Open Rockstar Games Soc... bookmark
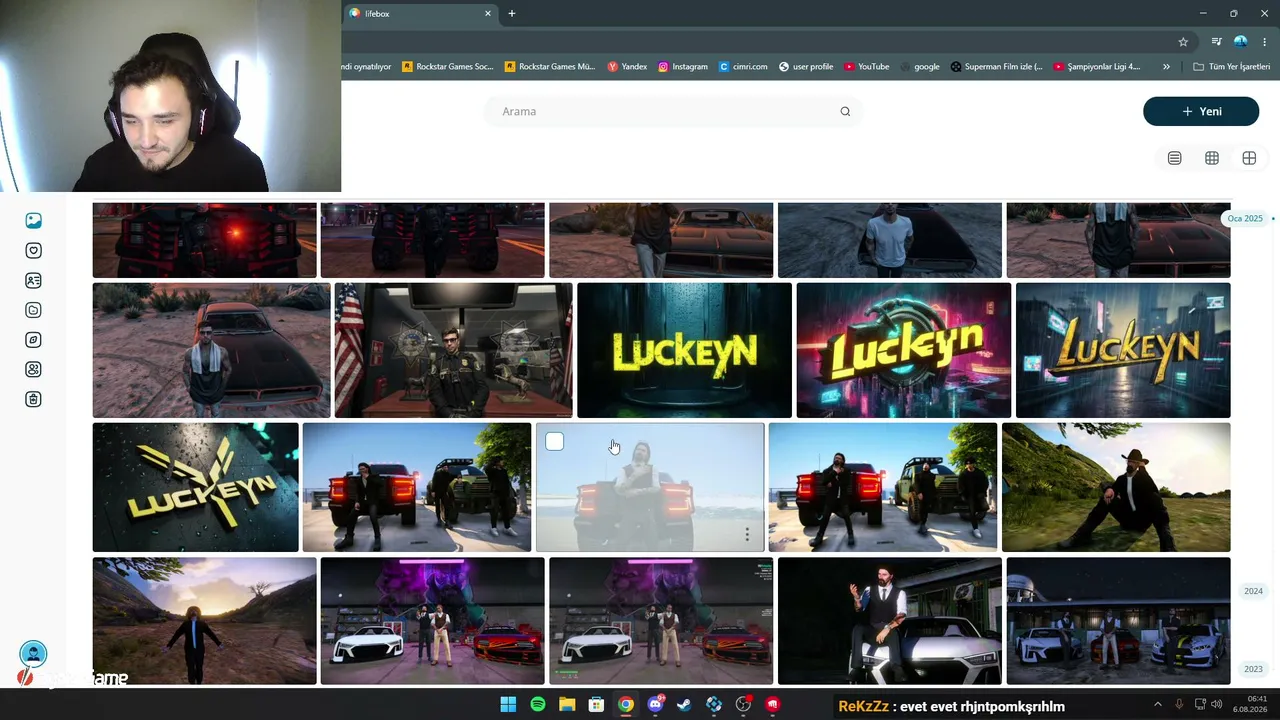Image resolution: width=1280 pixels, height=720 pixels. [448, 67]
